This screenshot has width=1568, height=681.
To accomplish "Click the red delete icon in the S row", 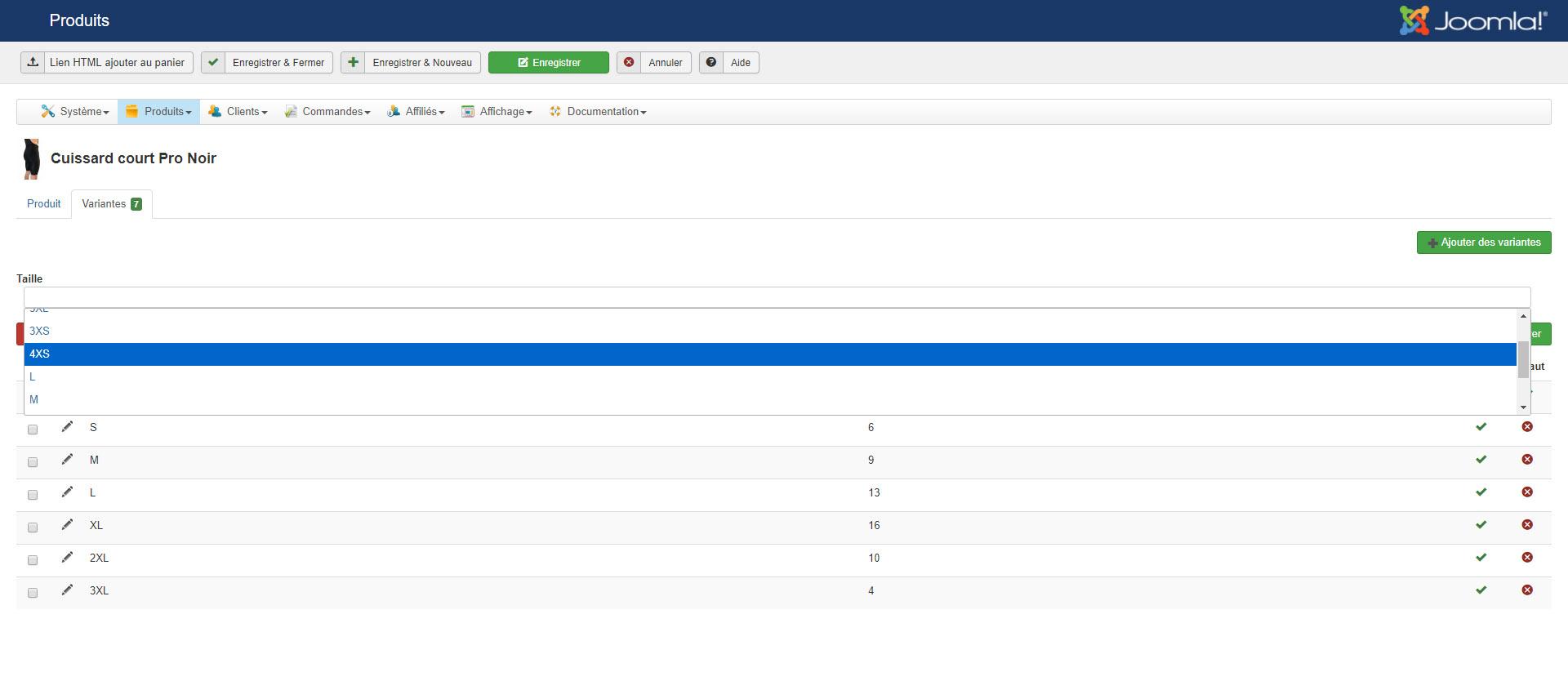I will [x=1527, y=427].
